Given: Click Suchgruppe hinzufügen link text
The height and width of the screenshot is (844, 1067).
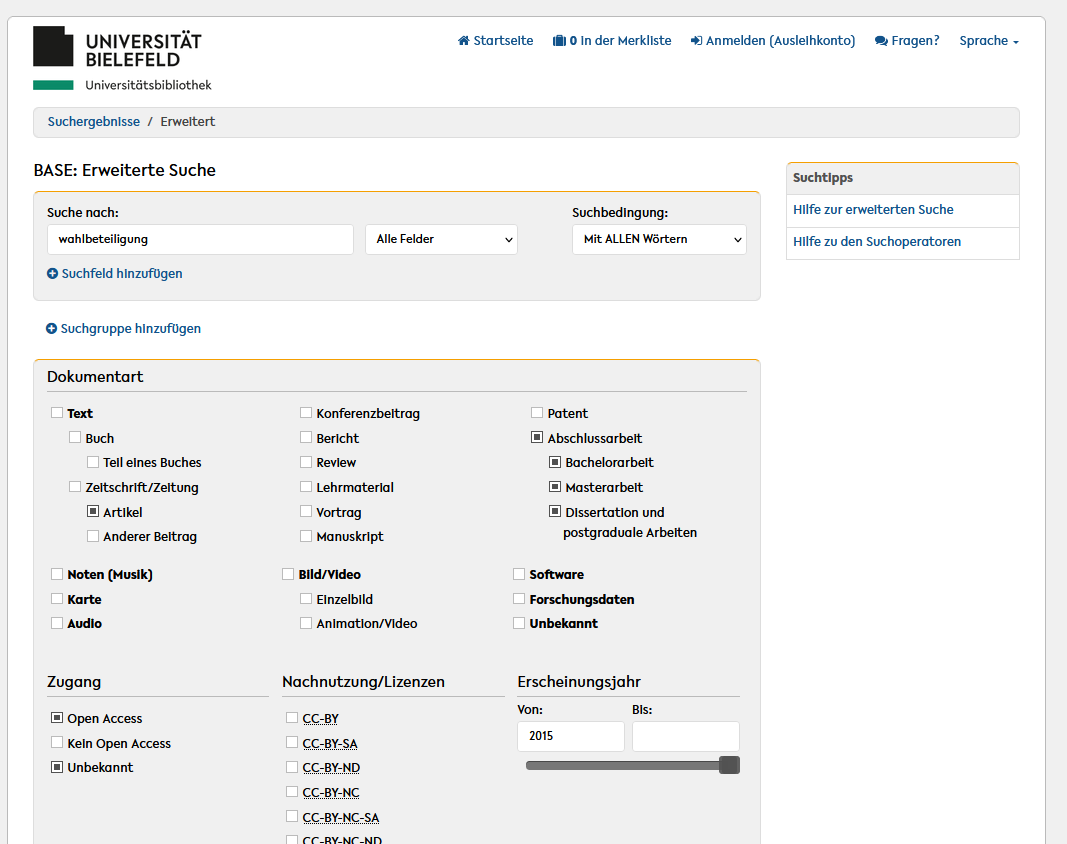Looking at the screenshot, I should (131, 329).
